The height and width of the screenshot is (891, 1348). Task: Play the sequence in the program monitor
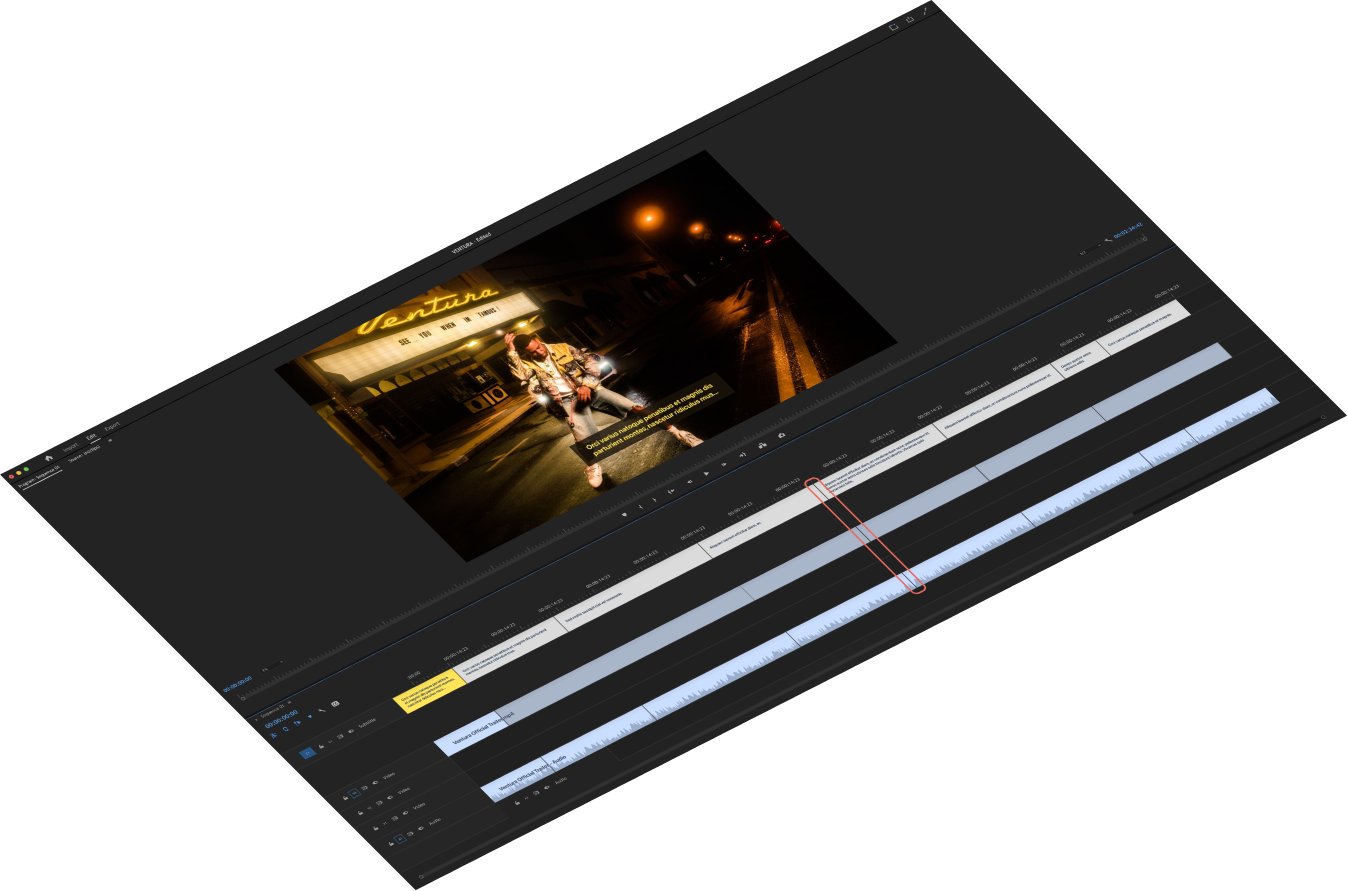pyautogui.click(x=706, y=473)
